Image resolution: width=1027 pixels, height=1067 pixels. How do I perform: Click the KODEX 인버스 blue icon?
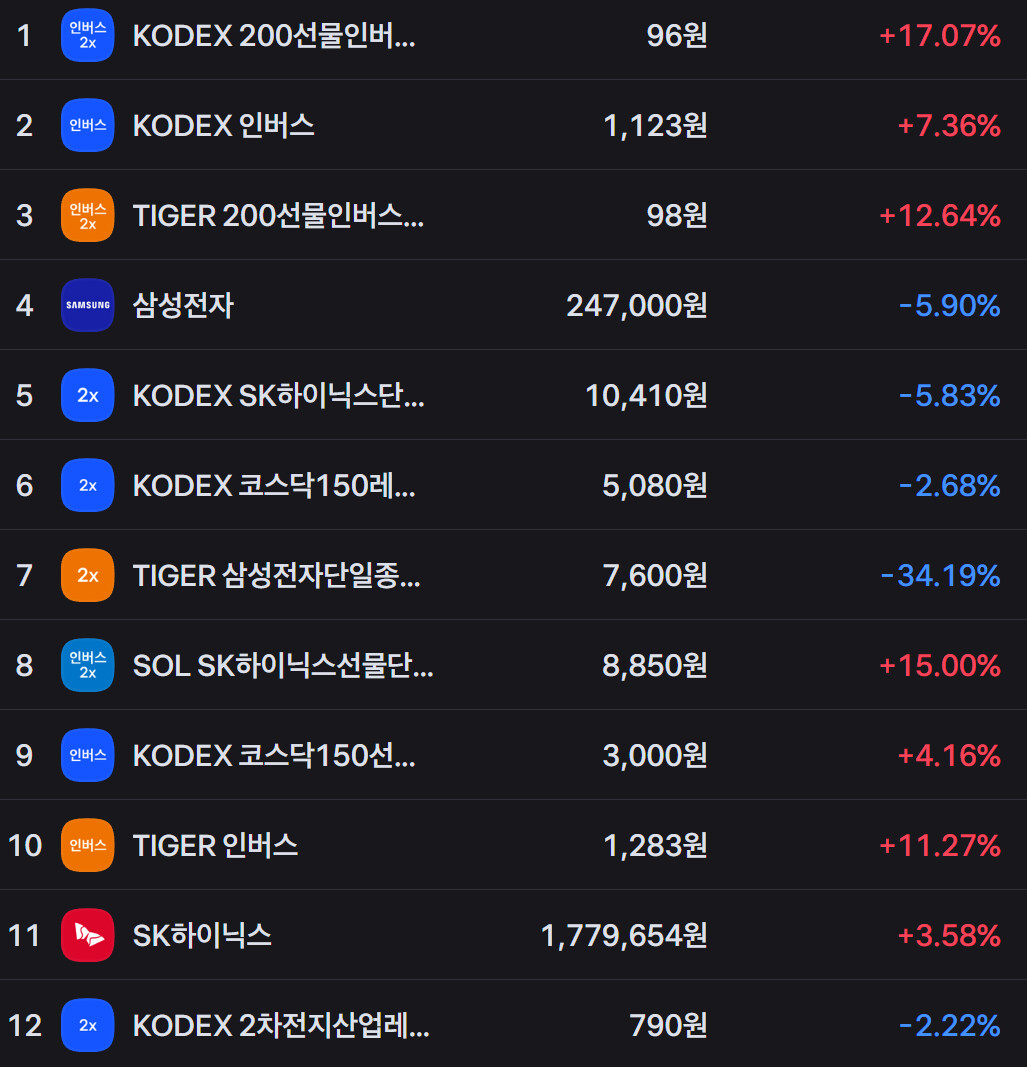pyautogui.click(x=87, y=125)
